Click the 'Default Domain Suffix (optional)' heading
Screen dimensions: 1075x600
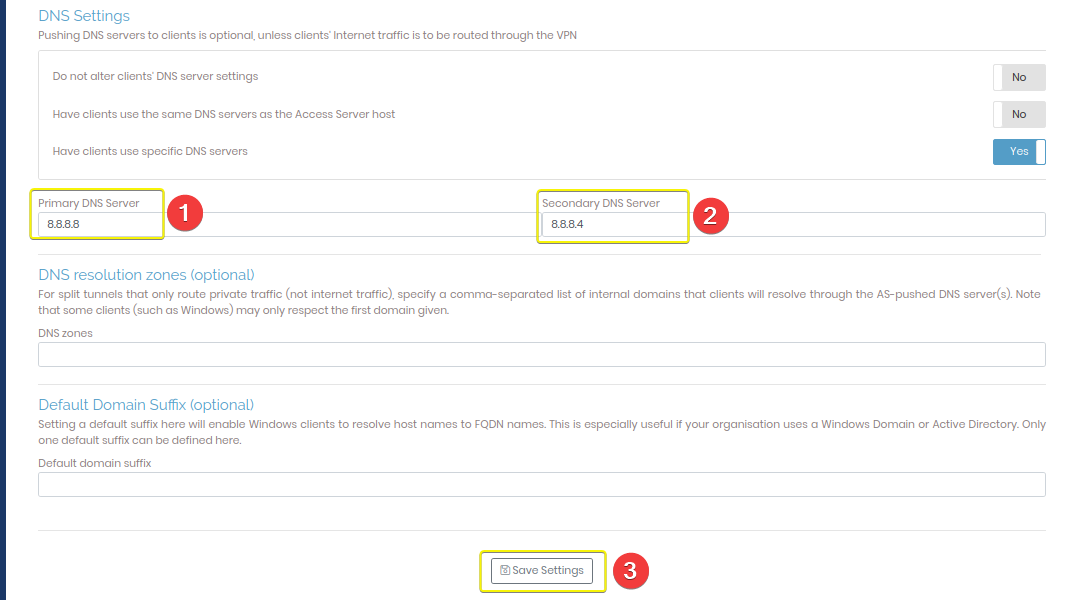click(x=146, y=405)
